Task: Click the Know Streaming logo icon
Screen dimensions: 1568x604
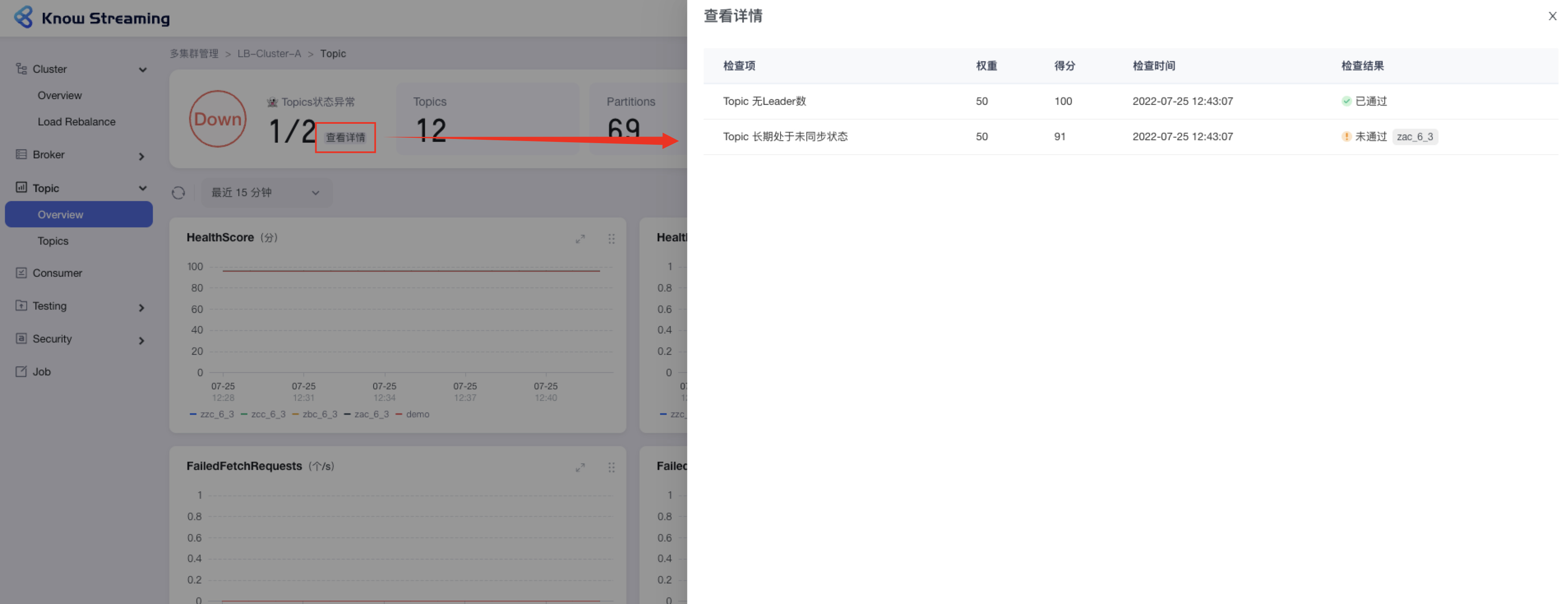Action: 24,17
